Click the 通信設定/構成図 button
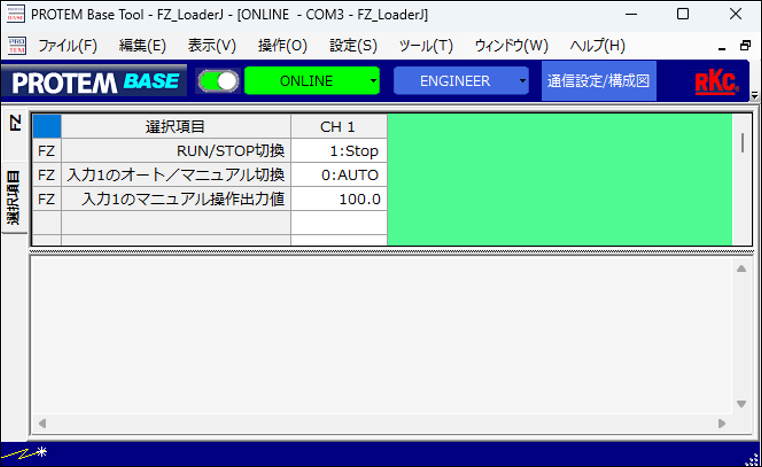The width and height of the screenshot is (762, 467). click(x=599, y=81)
